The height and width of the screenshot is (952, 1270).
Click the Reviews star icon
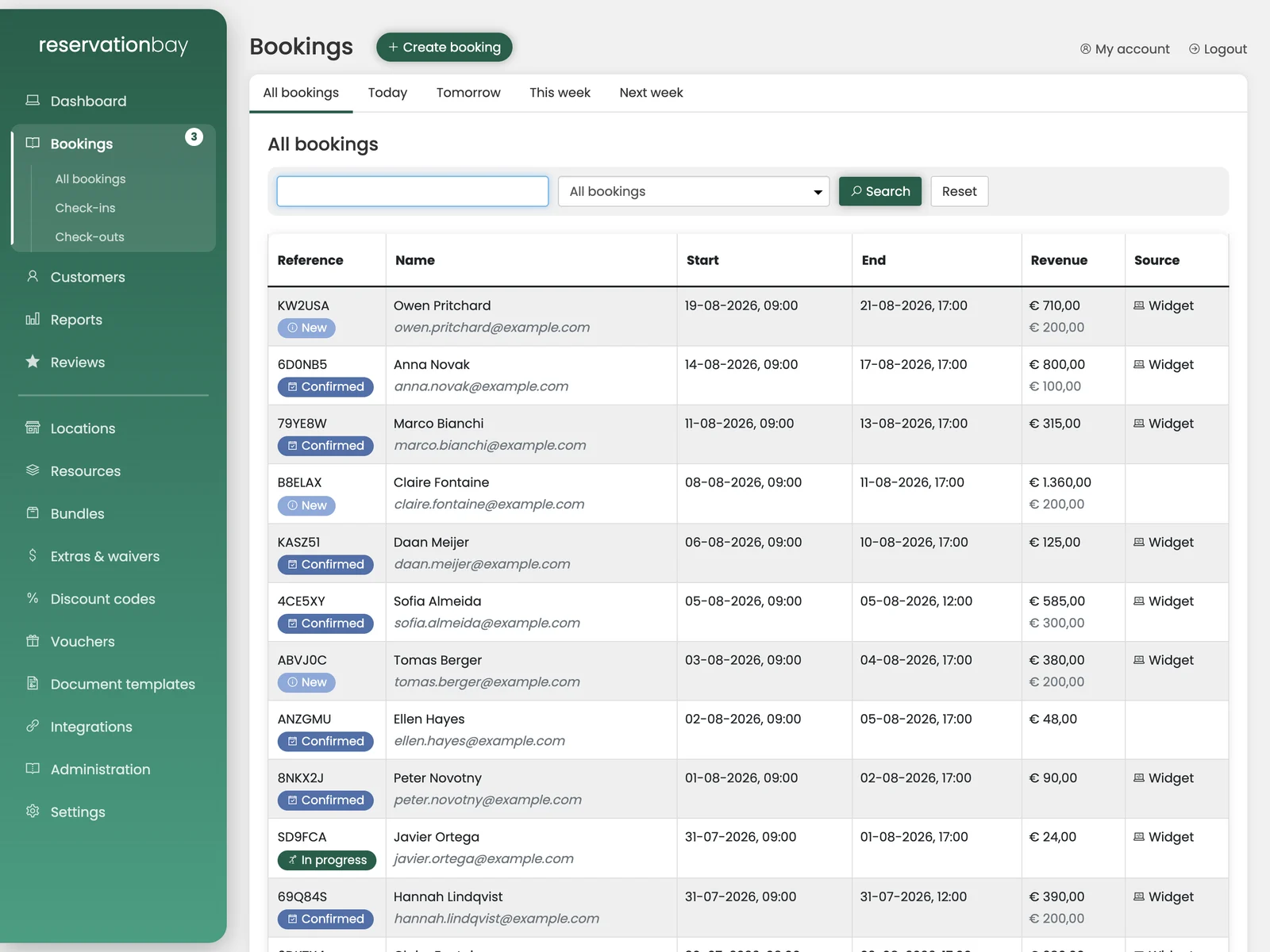click(33, 362)
